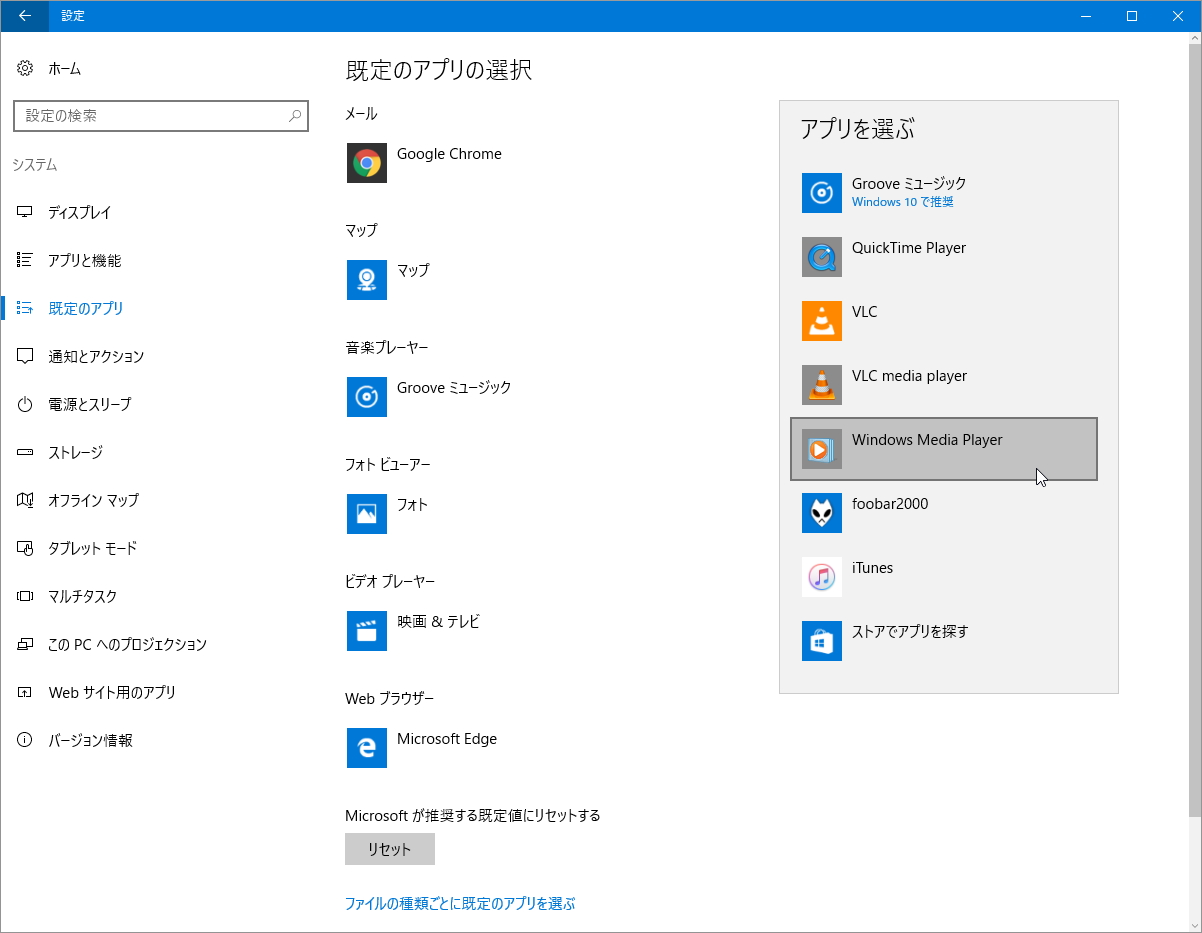Click the 映画 & テレビ clapperboard icon
The image size is (1202, 933).
tap(367, 631)
